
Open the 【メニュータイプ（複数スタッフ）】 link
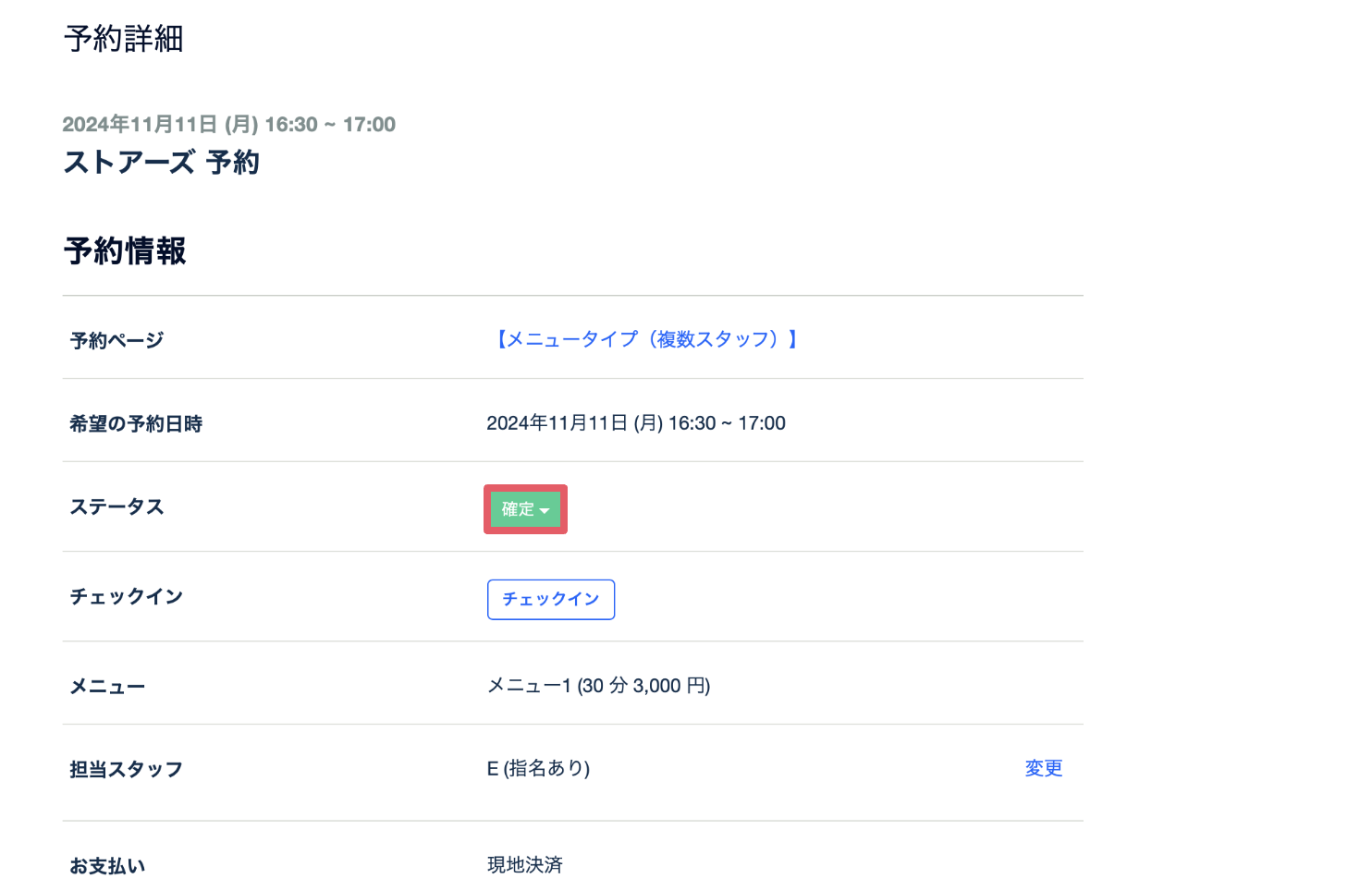[644, 339]
